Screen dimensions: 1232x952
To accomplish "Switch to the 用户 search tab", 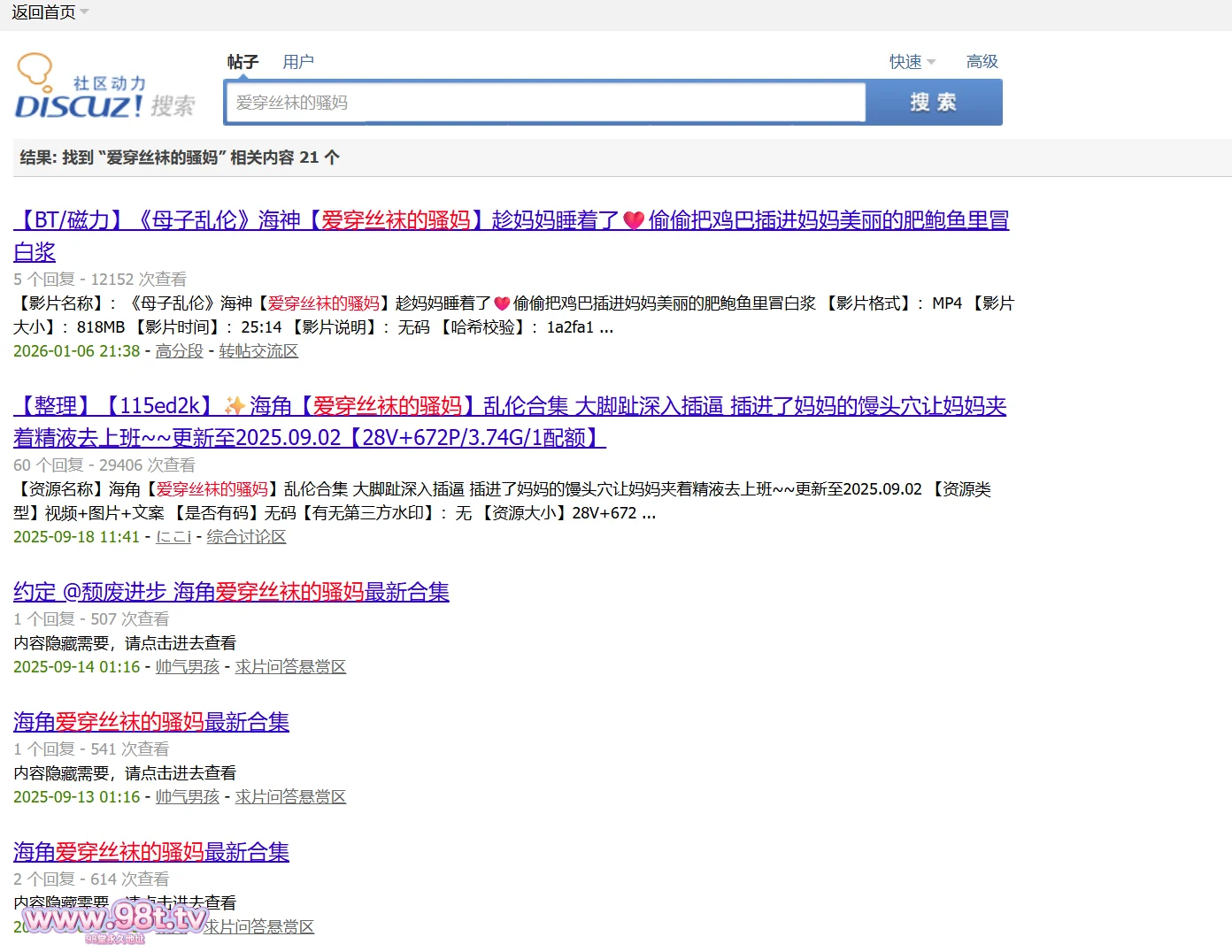I will click(297, 62).
